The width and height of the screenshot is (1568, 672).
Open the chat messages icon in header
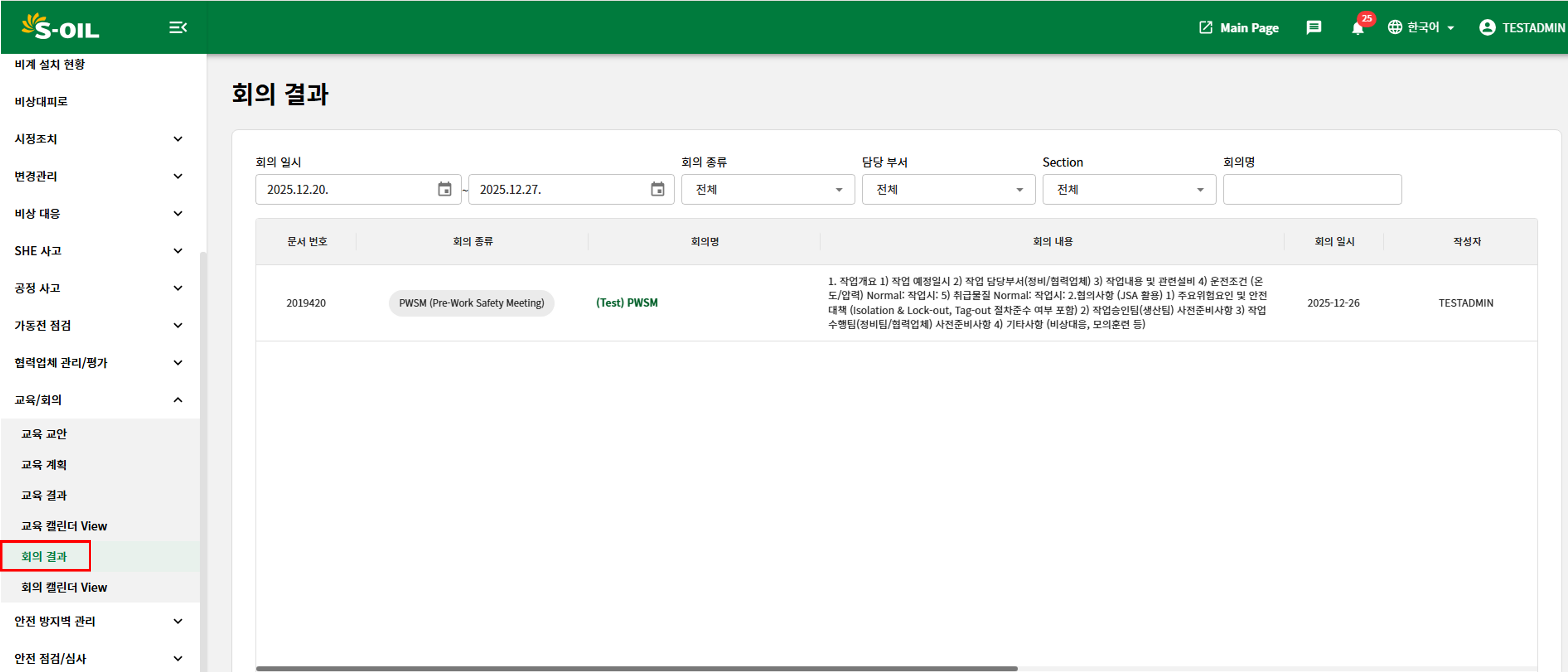[1314, 27]
